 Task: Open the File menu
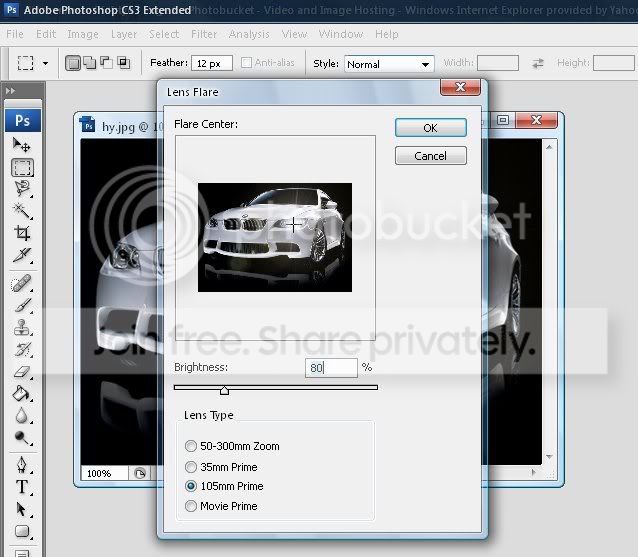(15, 34)
